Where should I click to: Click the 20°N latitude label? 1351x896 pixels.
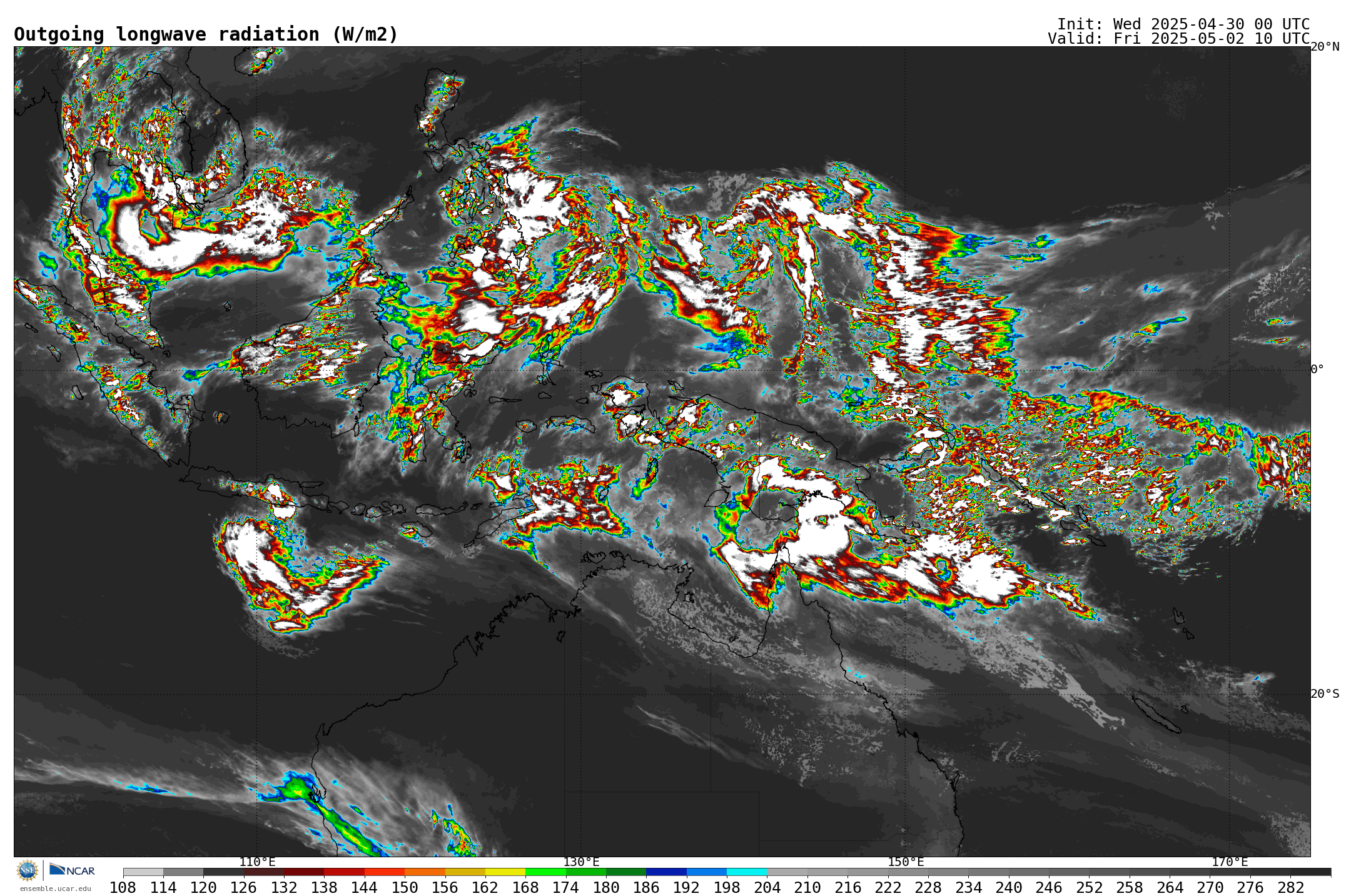(x=1325, y=47)
